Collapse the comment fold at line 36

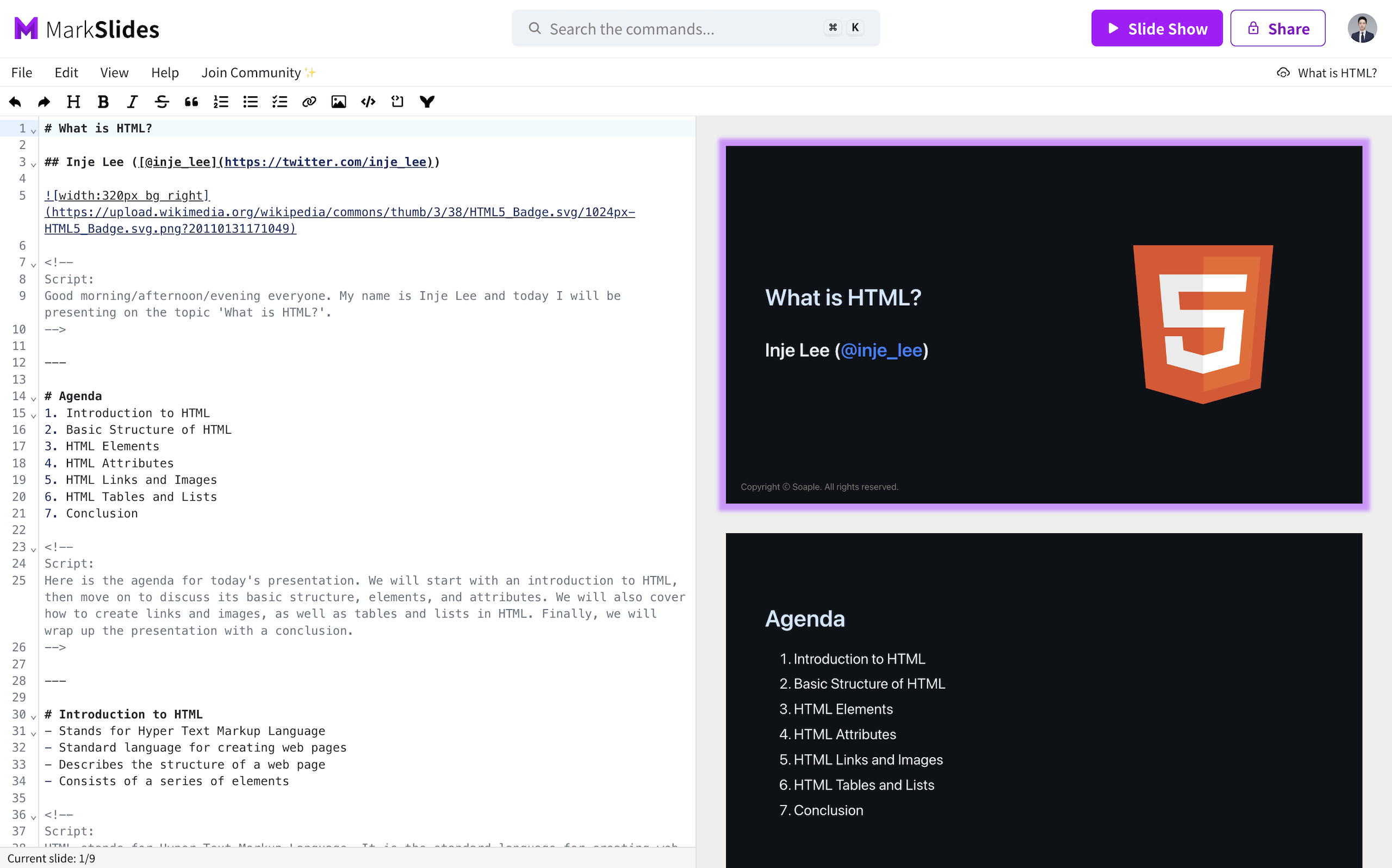[33, 817]
